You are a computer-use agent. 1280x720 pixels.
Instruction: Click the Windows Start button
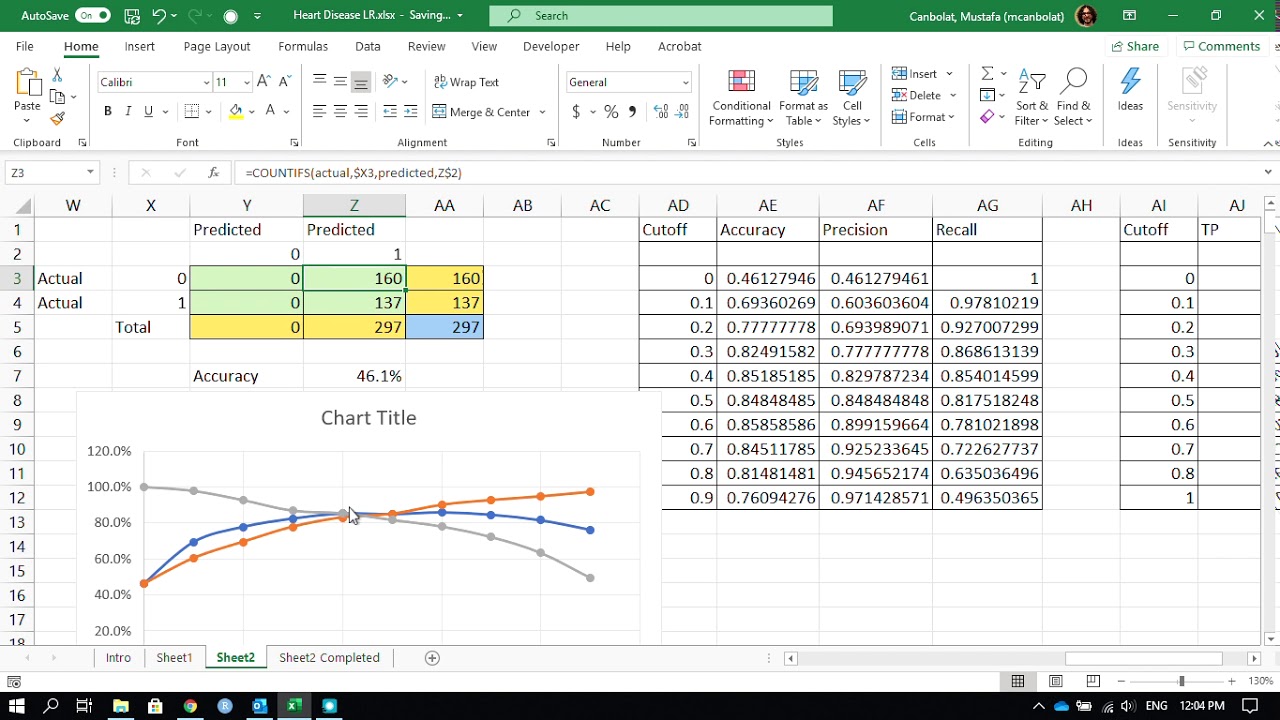tap(17, 706)
